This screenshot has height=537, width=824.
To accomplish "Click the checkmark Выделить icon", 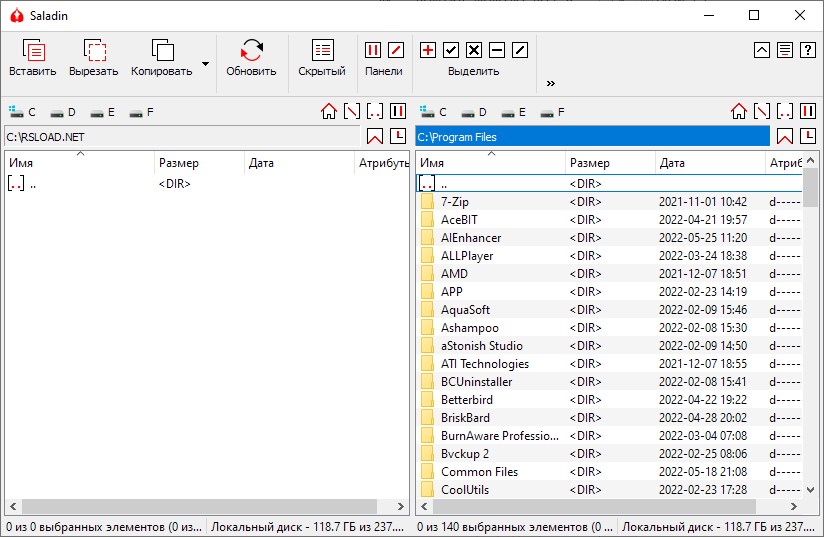I will coord(451,50).
